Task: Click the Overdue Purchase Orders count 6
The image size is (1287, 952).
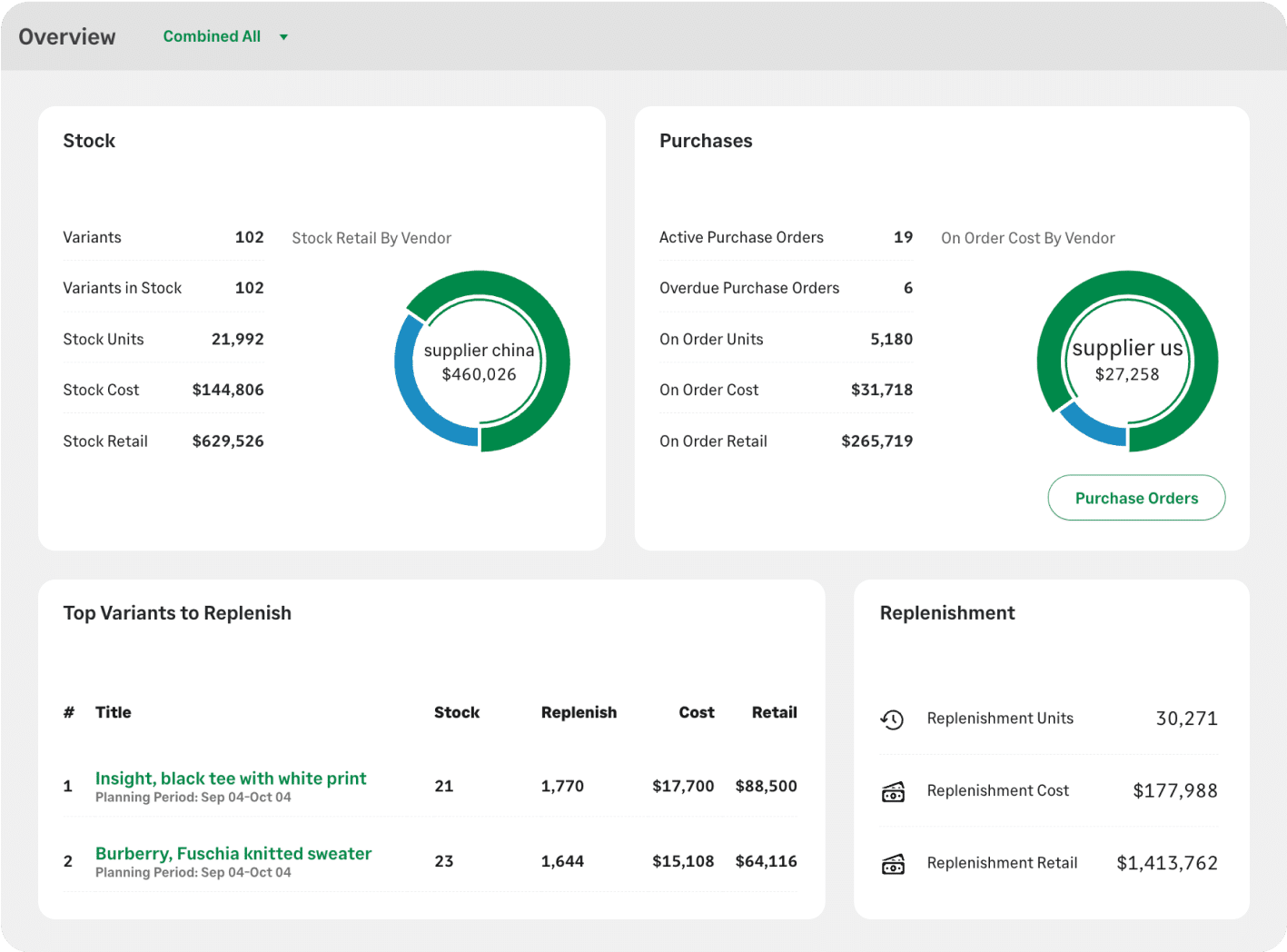Action: 908,288
